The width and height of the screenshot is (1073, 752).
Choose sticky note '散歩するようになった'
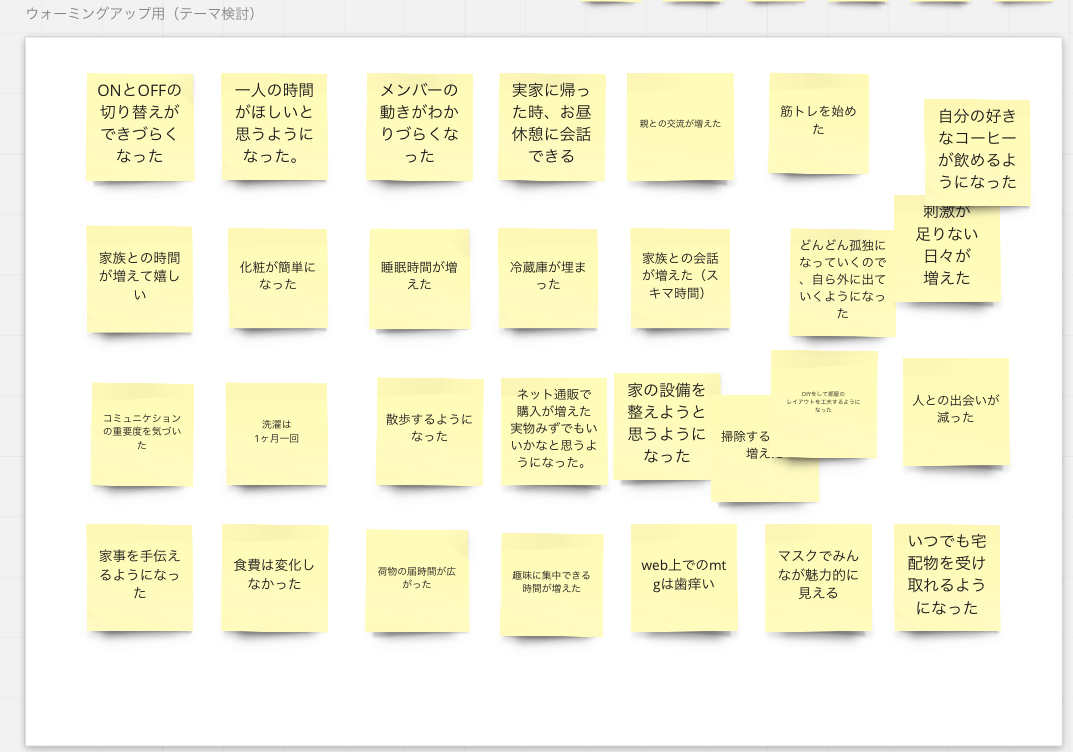[x=429, y=432]
